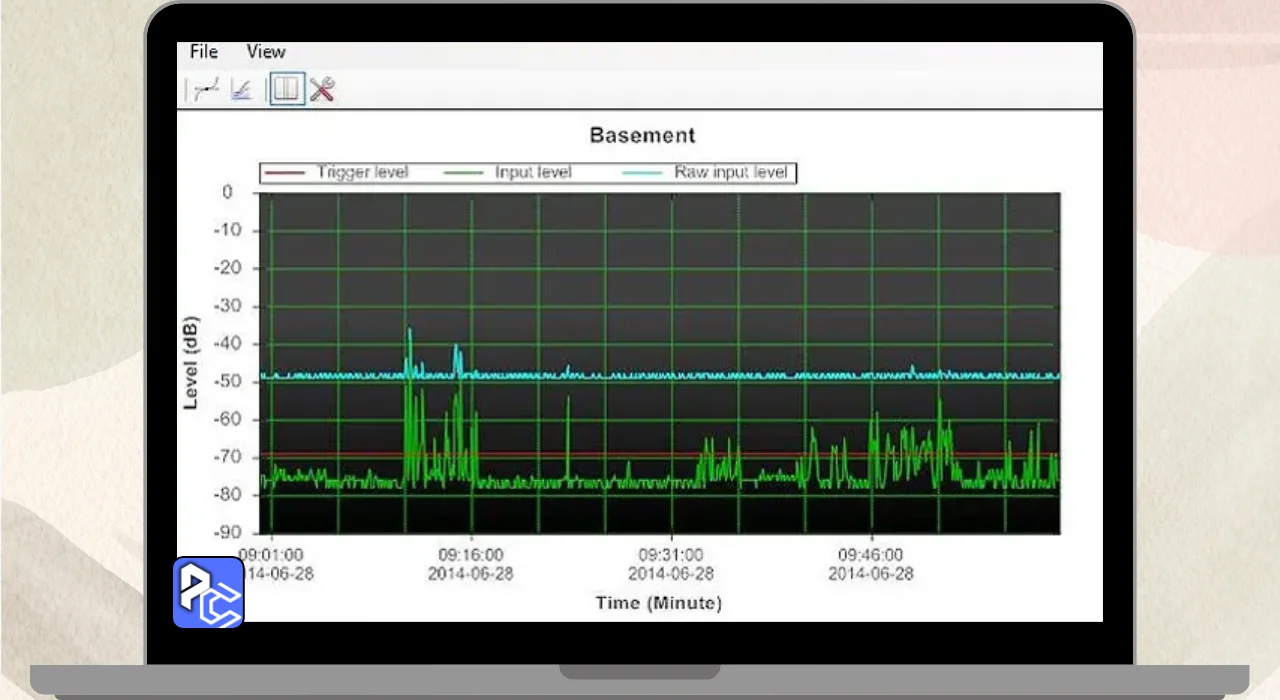The image size is (1280, 700).
Task: Click the Level (dB) axis title
Action: (191, 363)
